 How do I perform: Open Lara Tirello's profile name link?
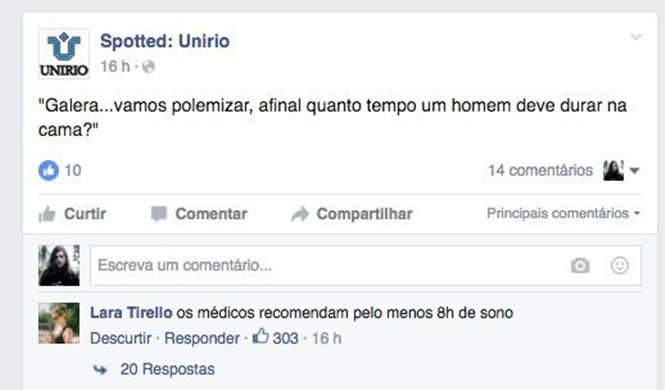pyautogui.click(x=131, y=313)
